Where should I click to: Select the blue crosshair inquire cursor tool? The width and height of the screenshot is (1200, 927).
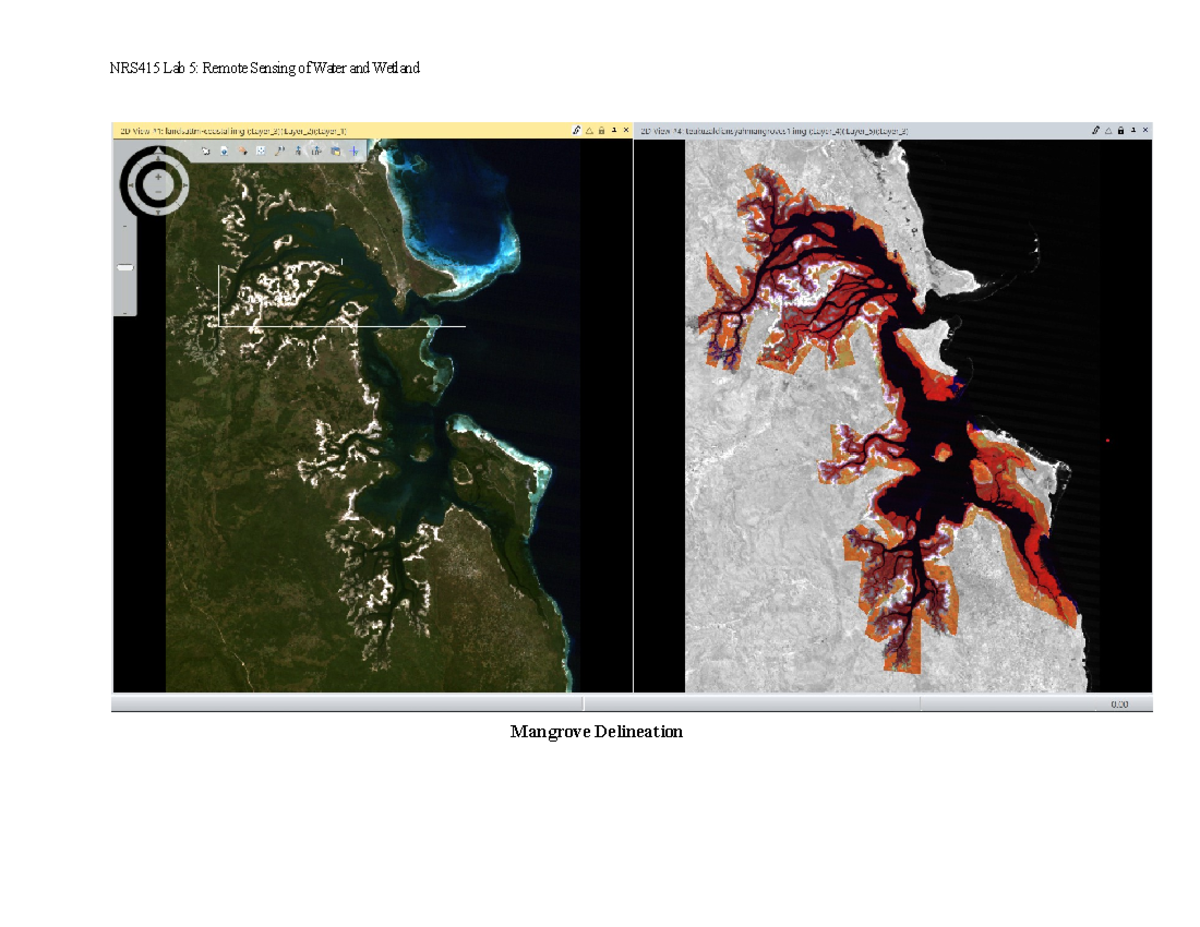click(353, 151)
